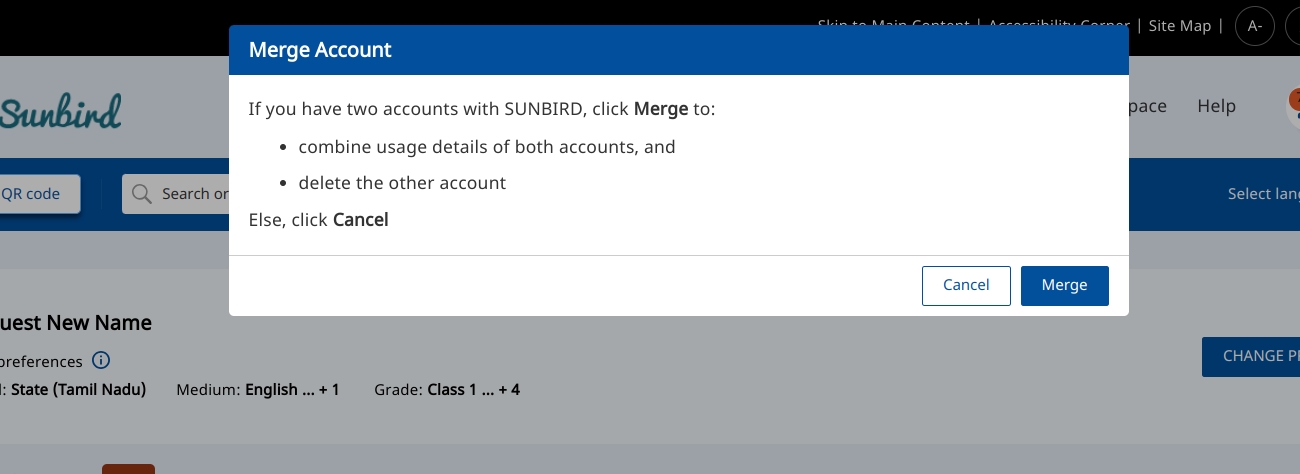Click the orange tile below the preferences
The image size is (1300, 474).
(128, 469)
